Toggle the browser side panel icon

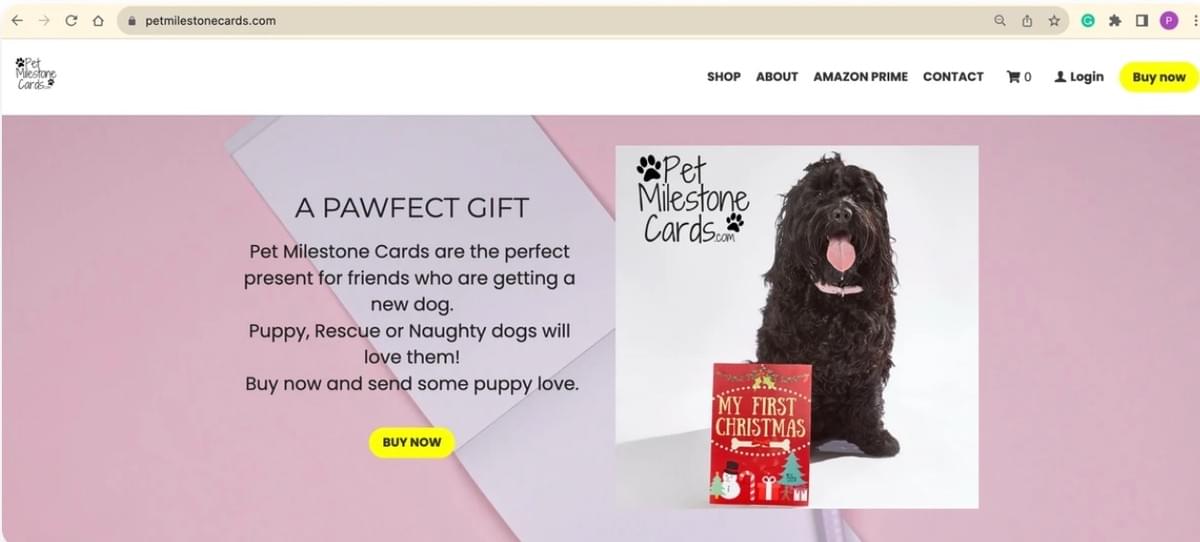pyautogui.click(x=1142, y=20)
